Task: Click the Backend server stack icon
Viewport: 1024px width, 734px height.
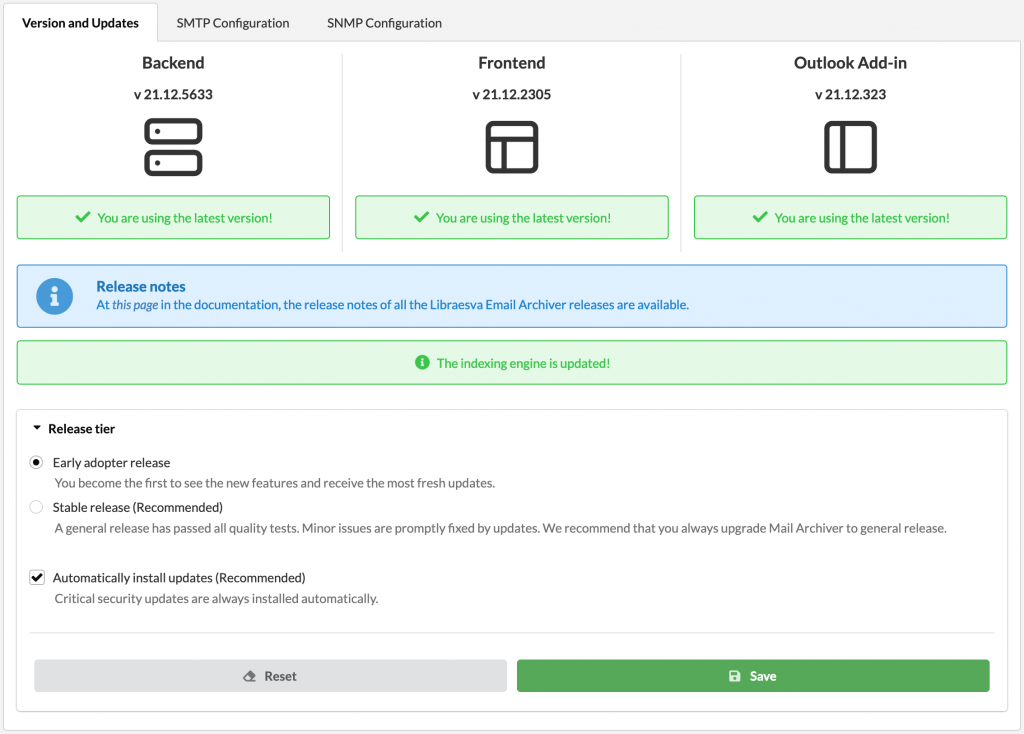Action: pos(173,147)
